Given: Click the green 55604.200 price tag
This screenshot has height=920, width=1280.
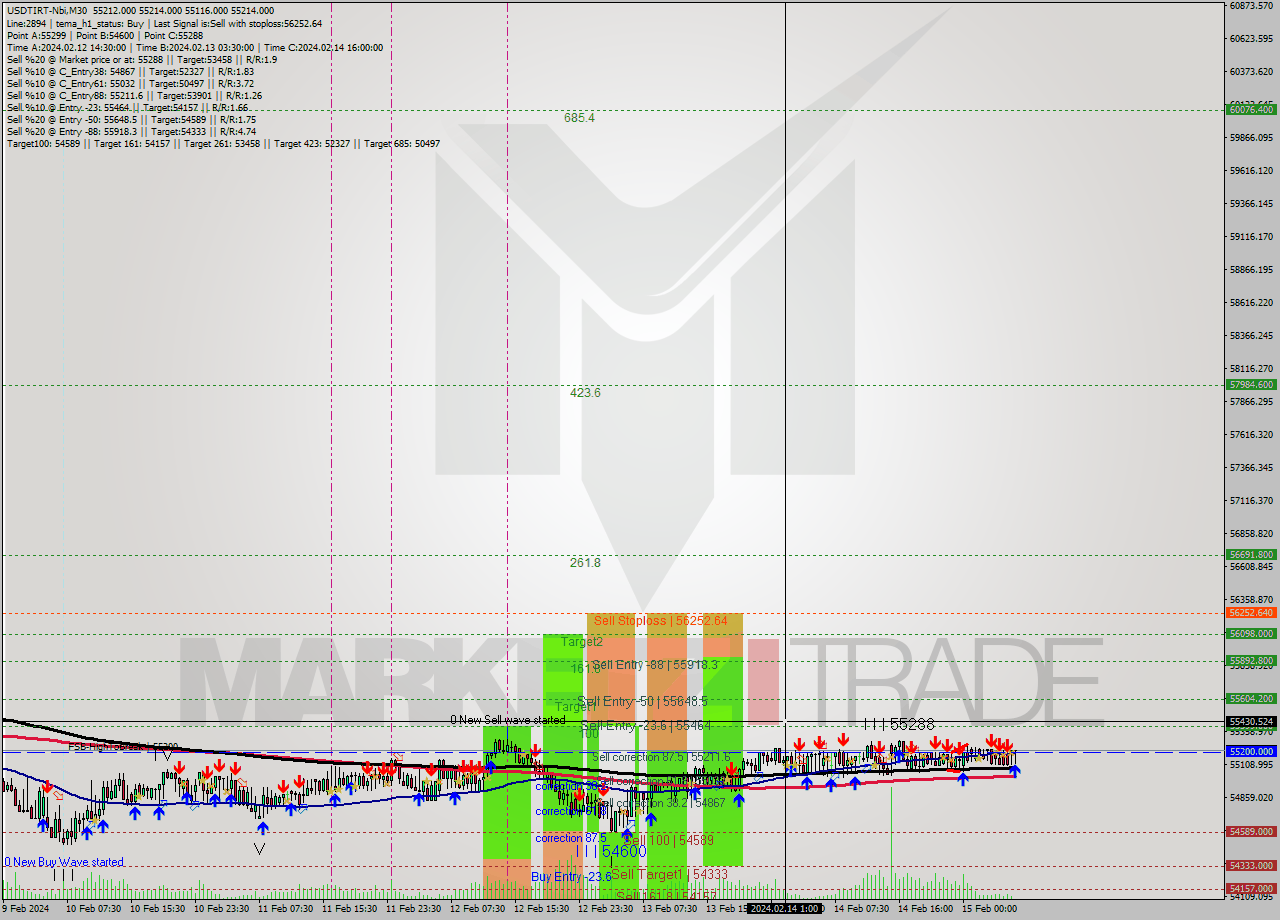Looking at the screenshot, I should coord(1250,699).
